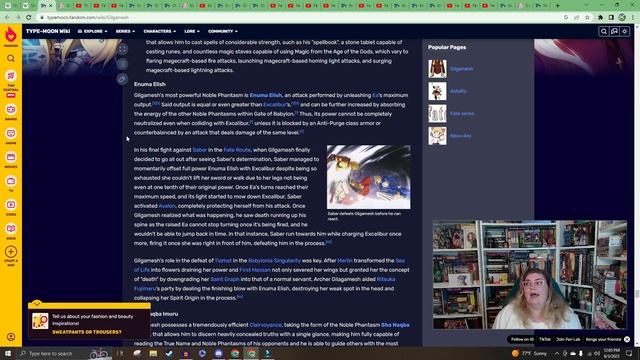Expand the Lore dropdown menu
Viewport: 640px width, 360px height.
point(192,31)
